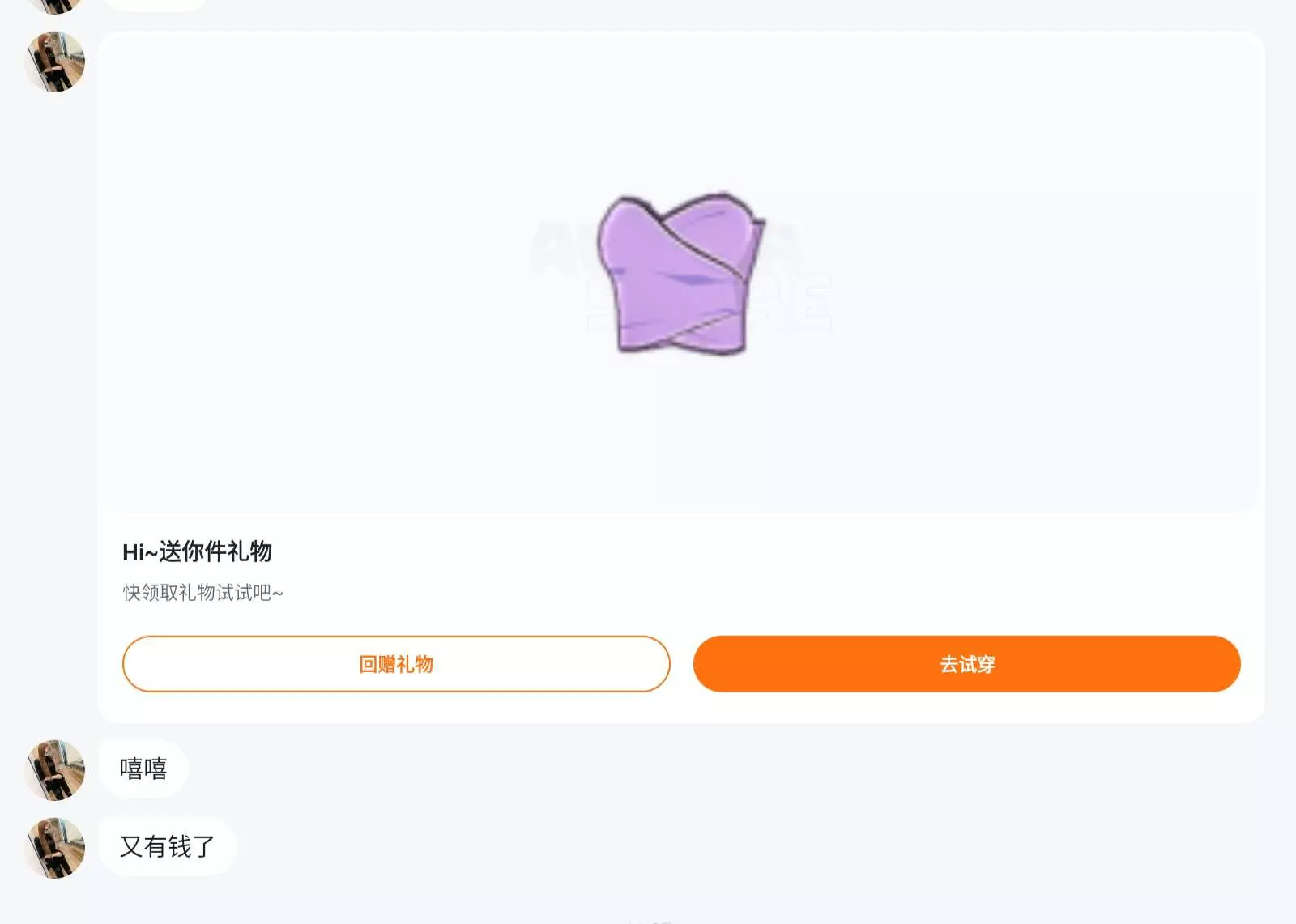The height and width of the screenshot is (924, 1296).
Task: Tap the purple tube top gift image
Action: 679,273
